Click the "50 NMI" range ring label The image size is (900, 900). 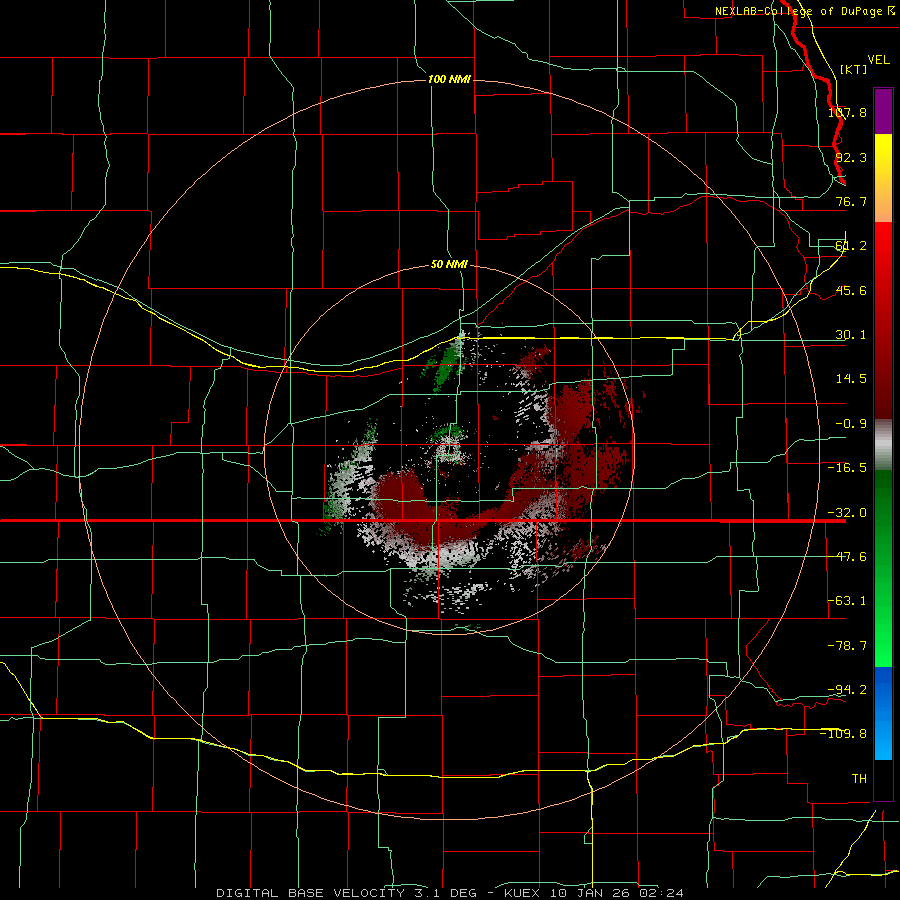tap(449, 265)
